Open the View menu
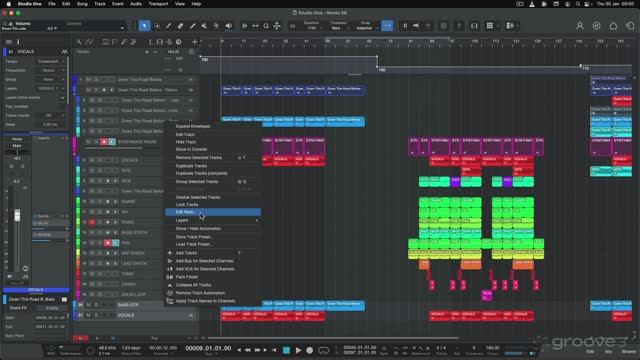This screenshot has height=360, width=640. tap(180, 4)
